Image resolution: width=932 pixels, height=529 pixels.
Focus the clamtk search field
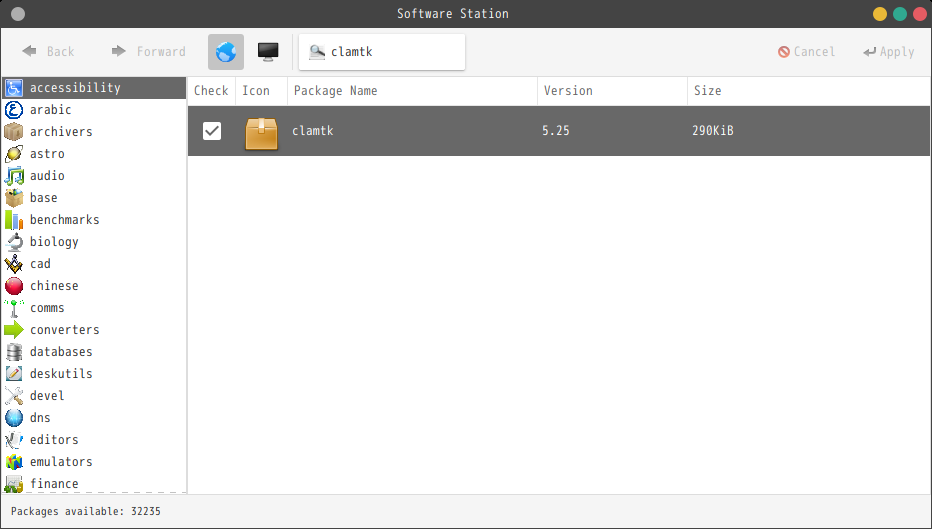[x=382, y=52]
